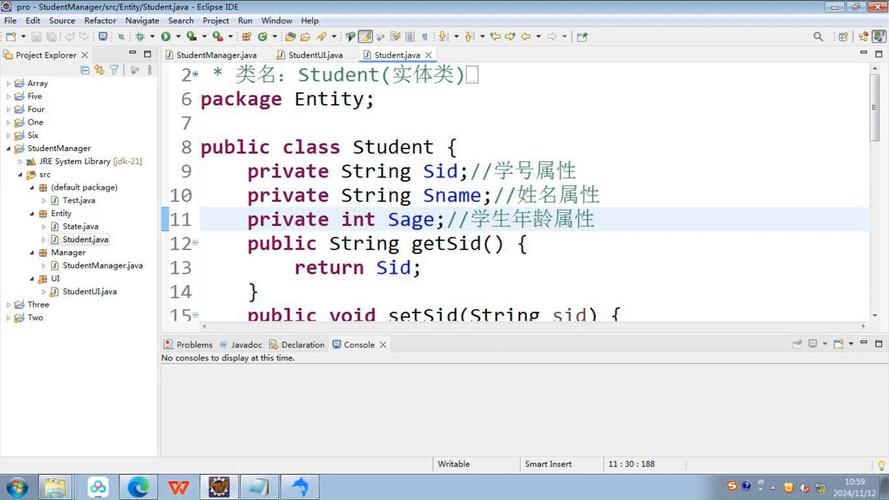Expand the Three project
The image size is (889, 500).
pos(8,305)
